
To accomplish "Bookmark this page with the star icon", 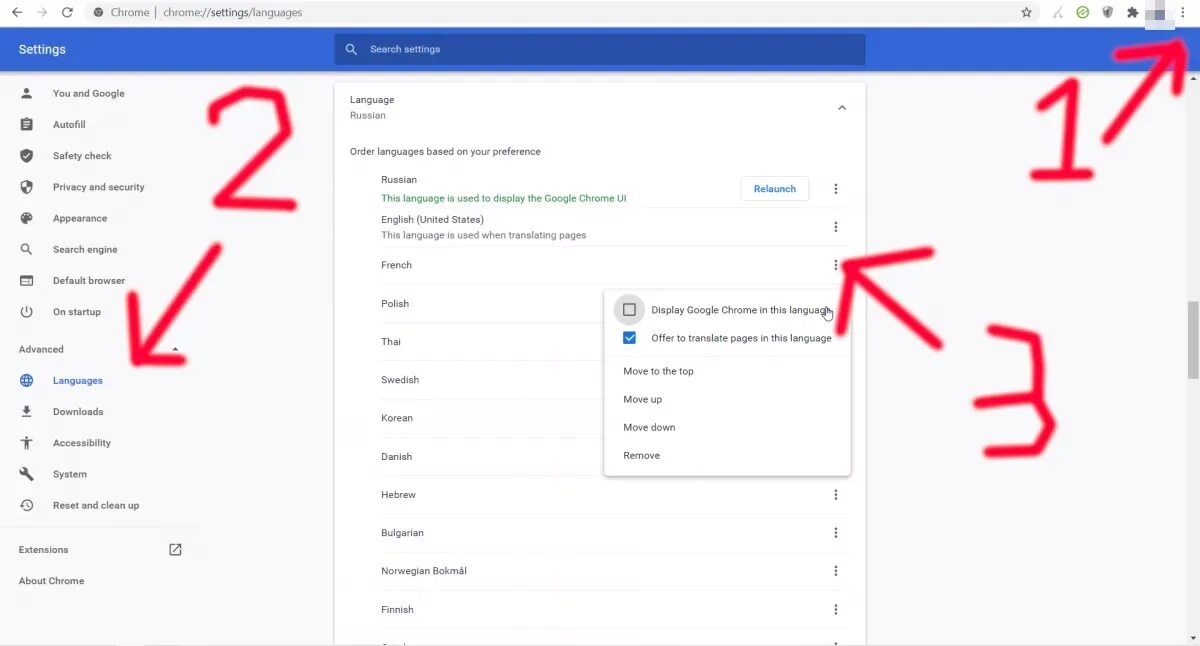I will (1026, 13).
